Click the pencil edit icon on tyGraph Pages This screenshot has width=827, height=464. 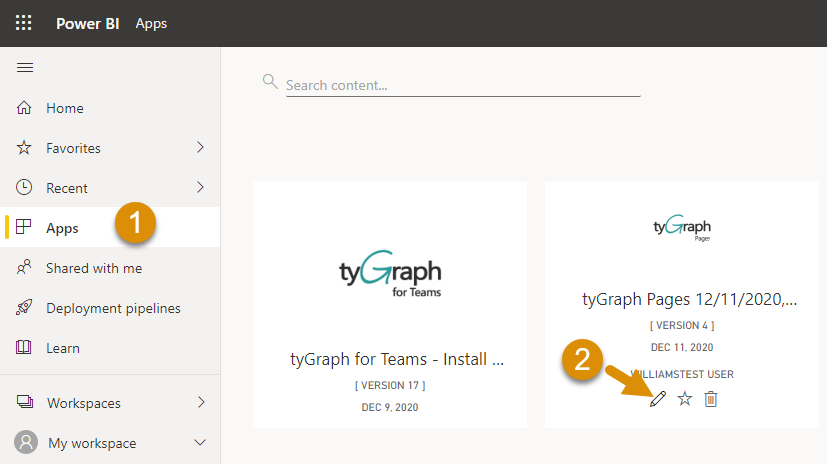(x=657, y=399)
